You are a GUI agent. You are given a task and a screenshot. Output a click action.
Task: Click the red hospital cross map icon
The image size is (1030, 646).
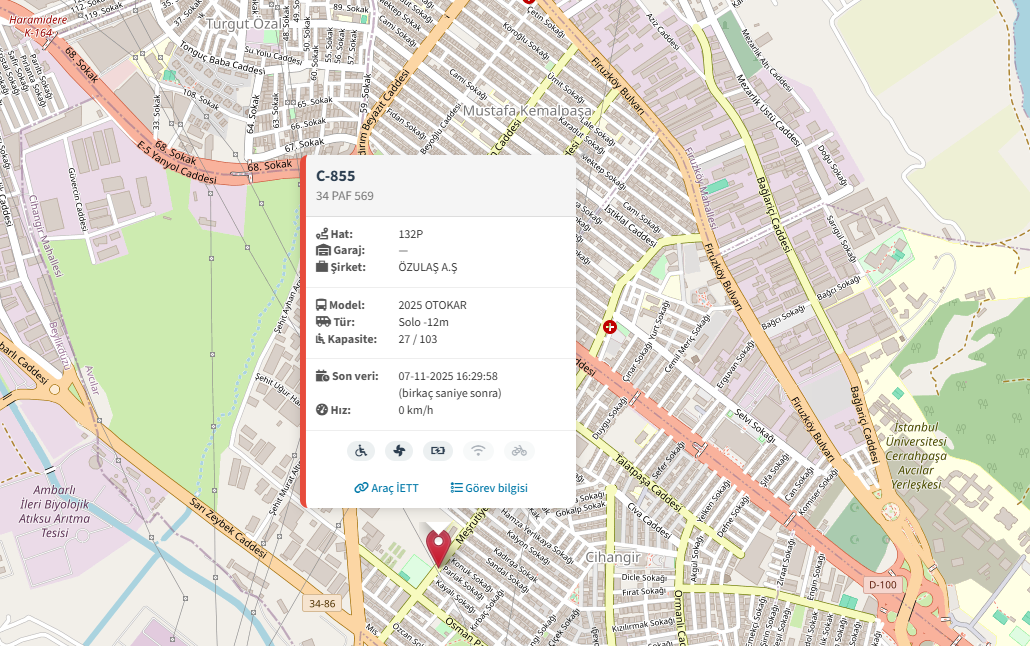(609, 327)
